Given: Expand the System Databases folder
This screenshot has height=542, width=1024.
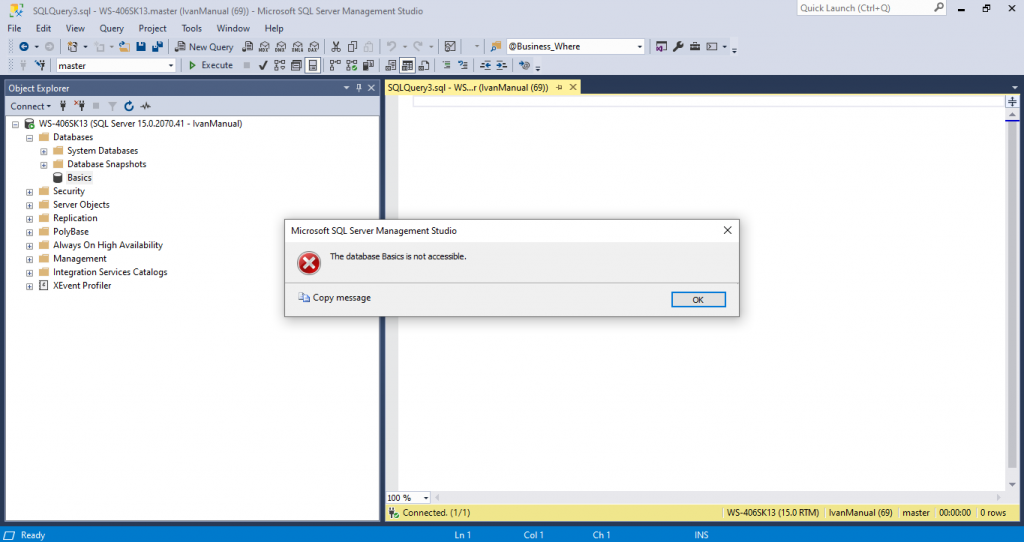Looking at the screenshot, I should point(44,151).
